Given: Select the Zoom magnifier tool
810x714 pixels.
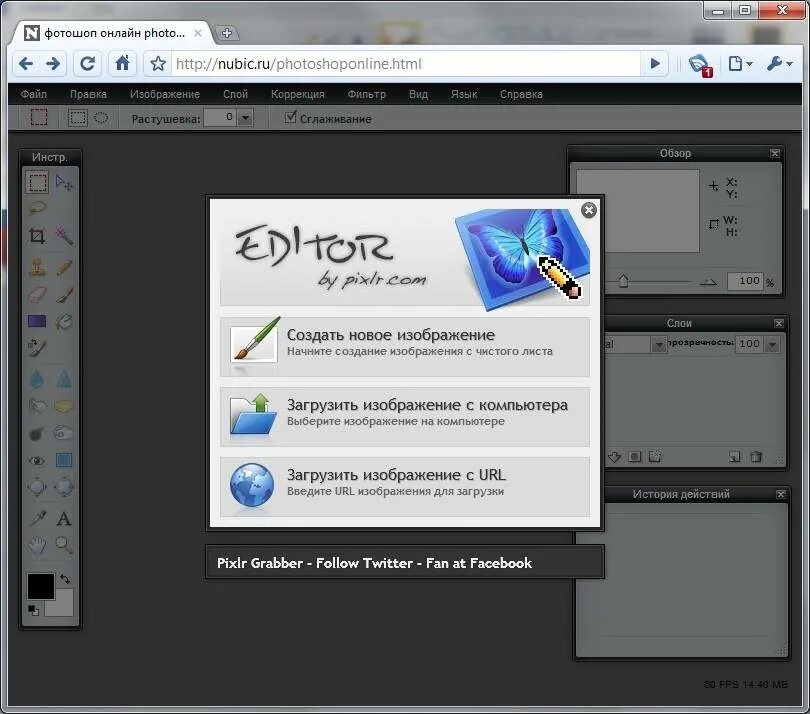Looking at the screenshot, I should click(64, 545).
